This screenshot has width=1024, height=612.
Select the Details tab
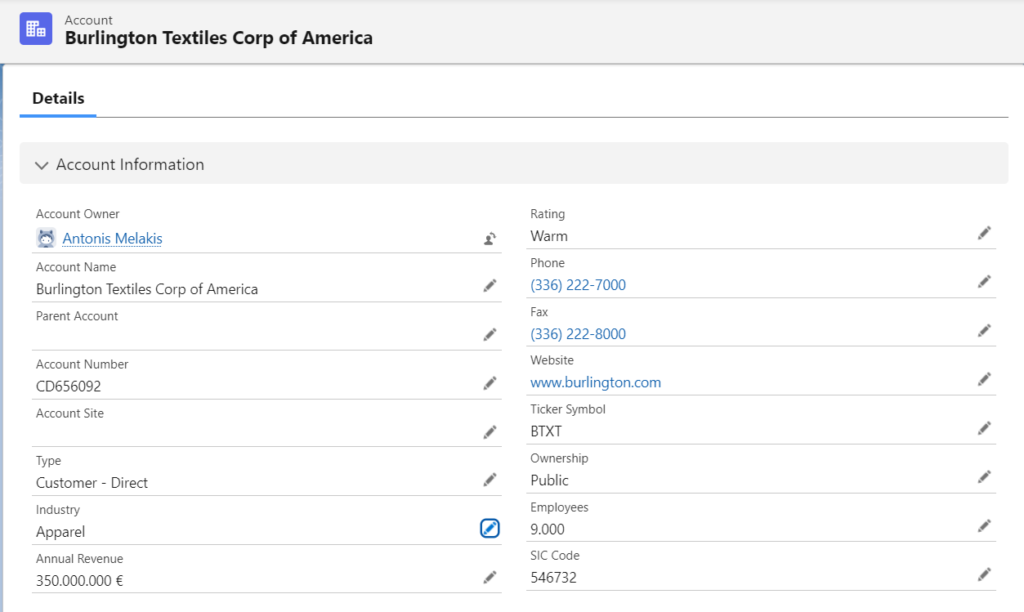coord(58,99)
